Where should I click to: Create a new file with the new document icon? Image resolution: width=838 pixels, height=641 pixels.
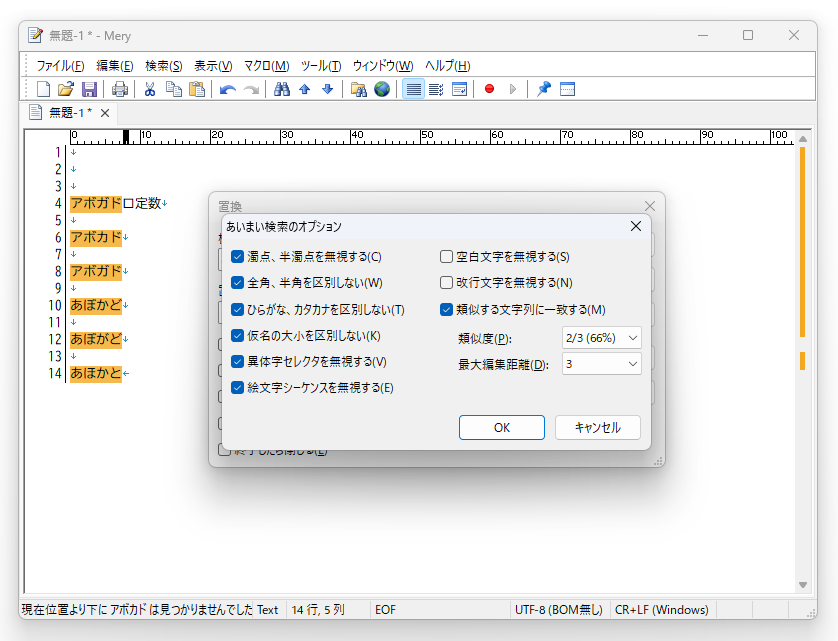coord(41,89)
